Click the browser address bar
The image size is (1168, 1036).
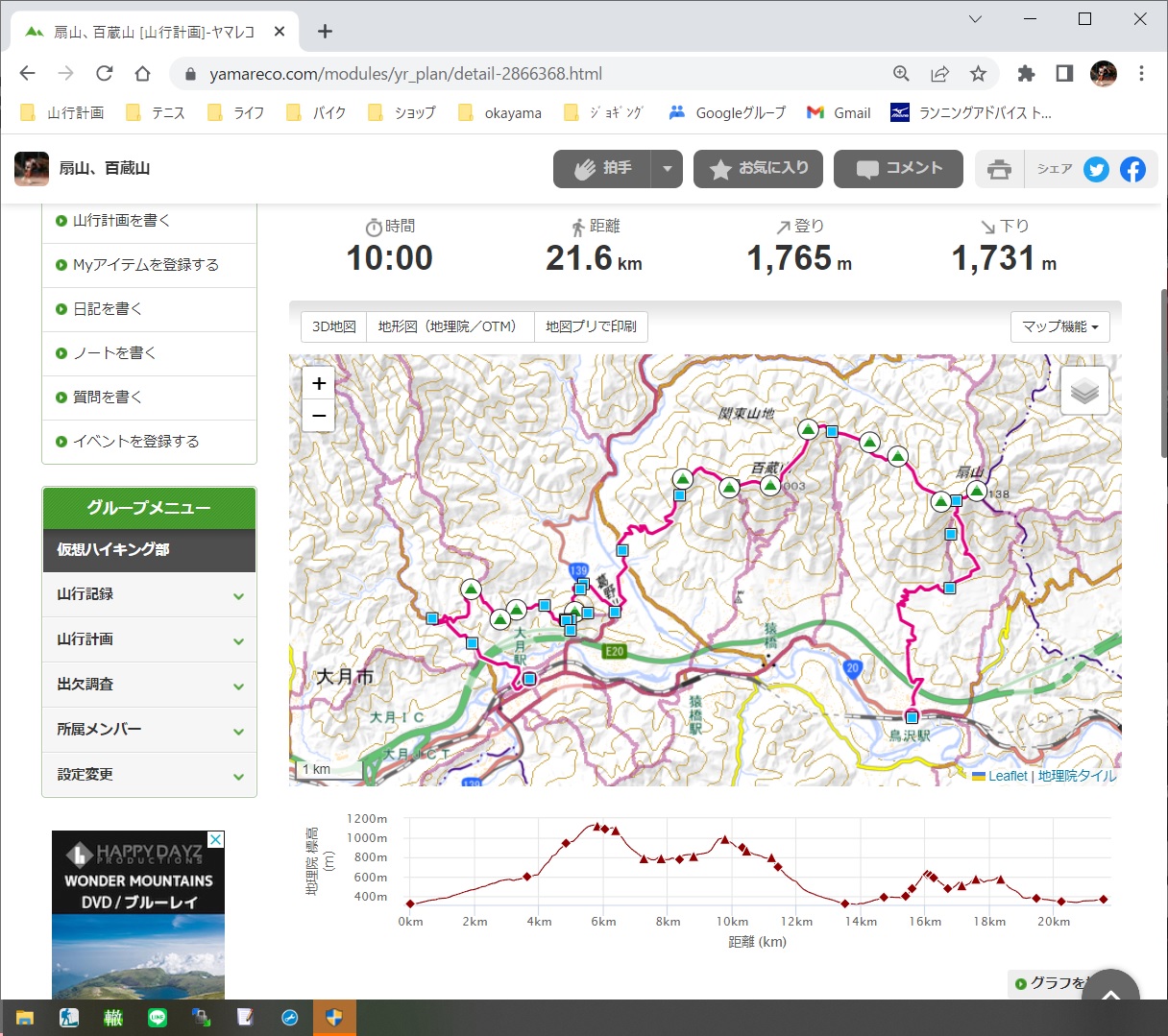(x=538, y=74)
